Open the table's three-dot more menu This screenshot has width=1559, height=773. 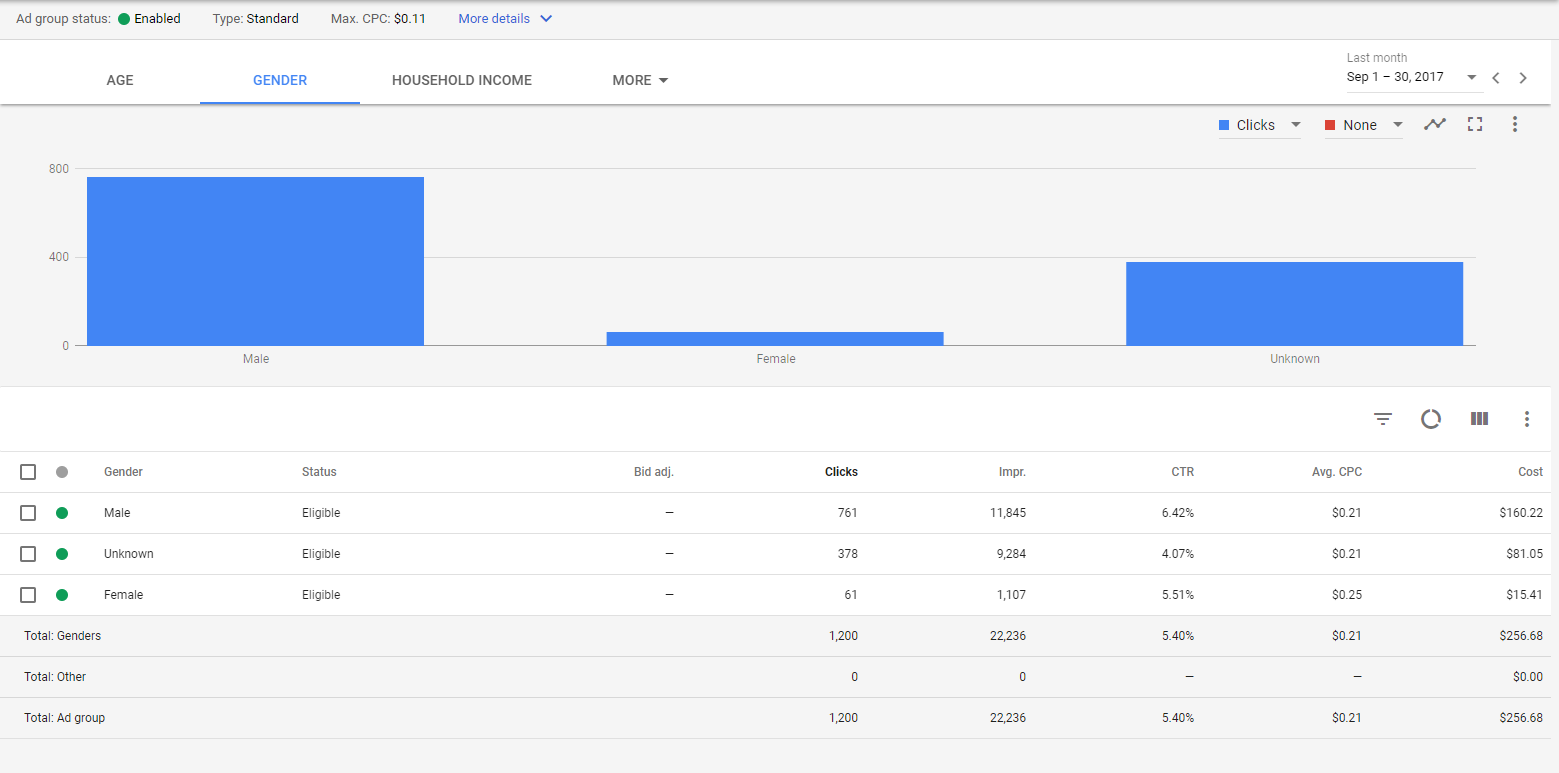coord(1527,419)
